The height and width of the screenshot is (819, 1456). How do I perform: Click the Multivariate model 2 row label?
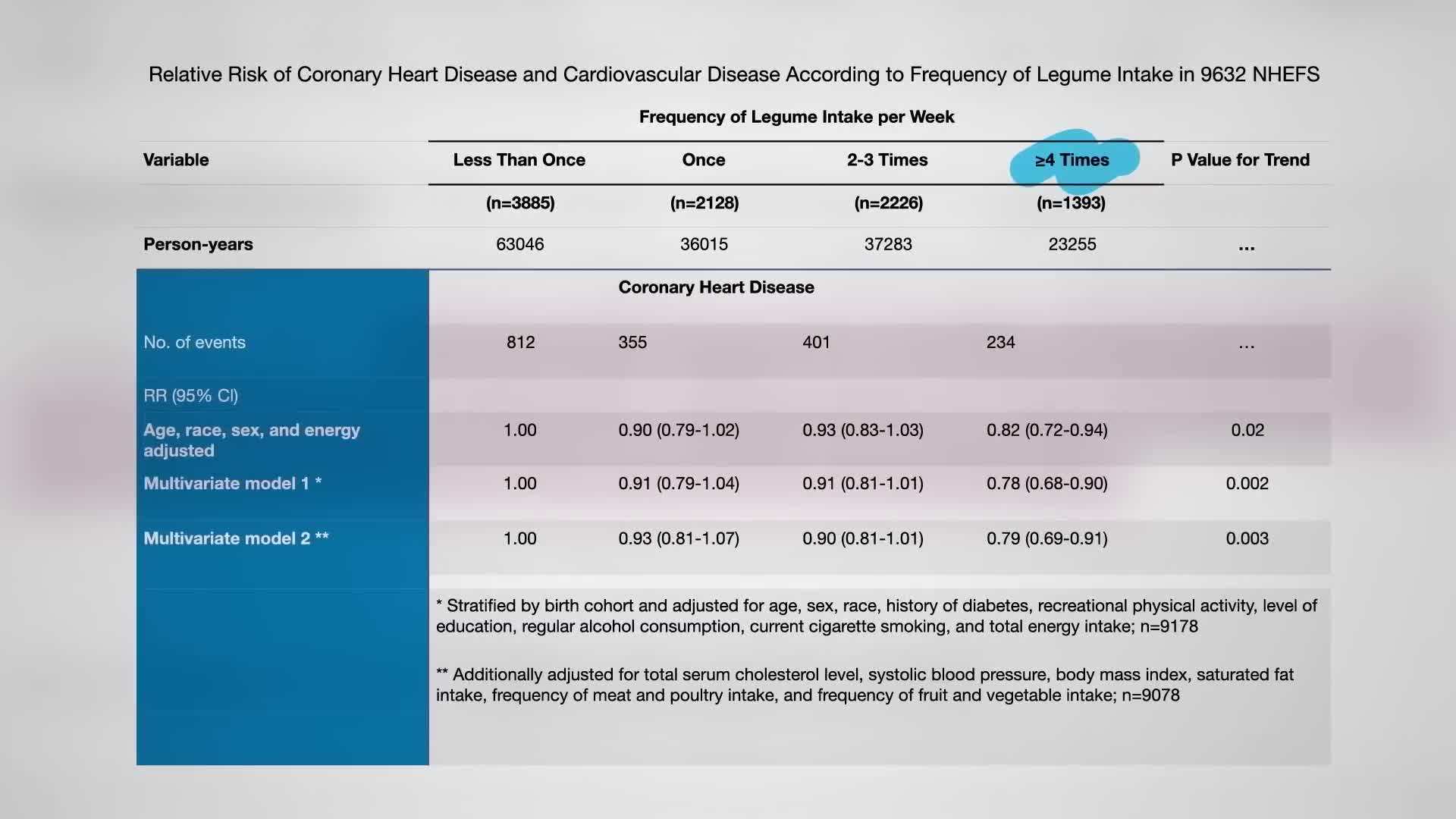click(236, 538)
